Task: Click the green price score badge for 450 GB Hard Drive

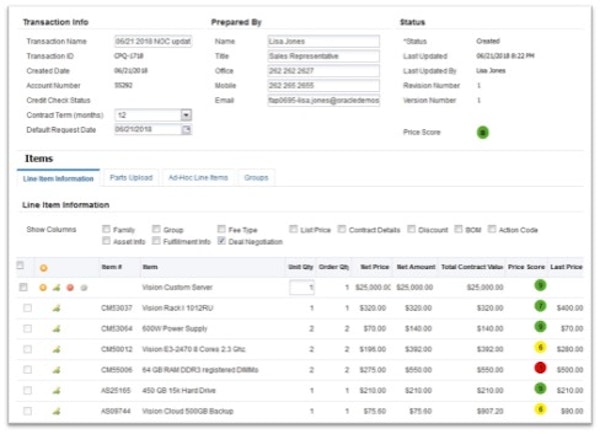Action: [x=540, y=388]
